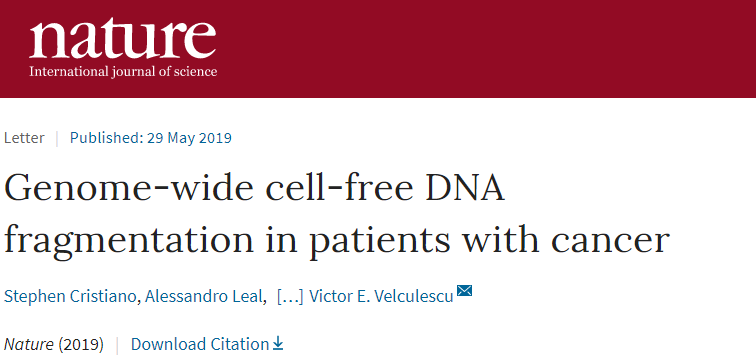The width and height of the screenshot is (756, 361).
Task: Click the Download Citation link
Action: (x=200, y=344)
